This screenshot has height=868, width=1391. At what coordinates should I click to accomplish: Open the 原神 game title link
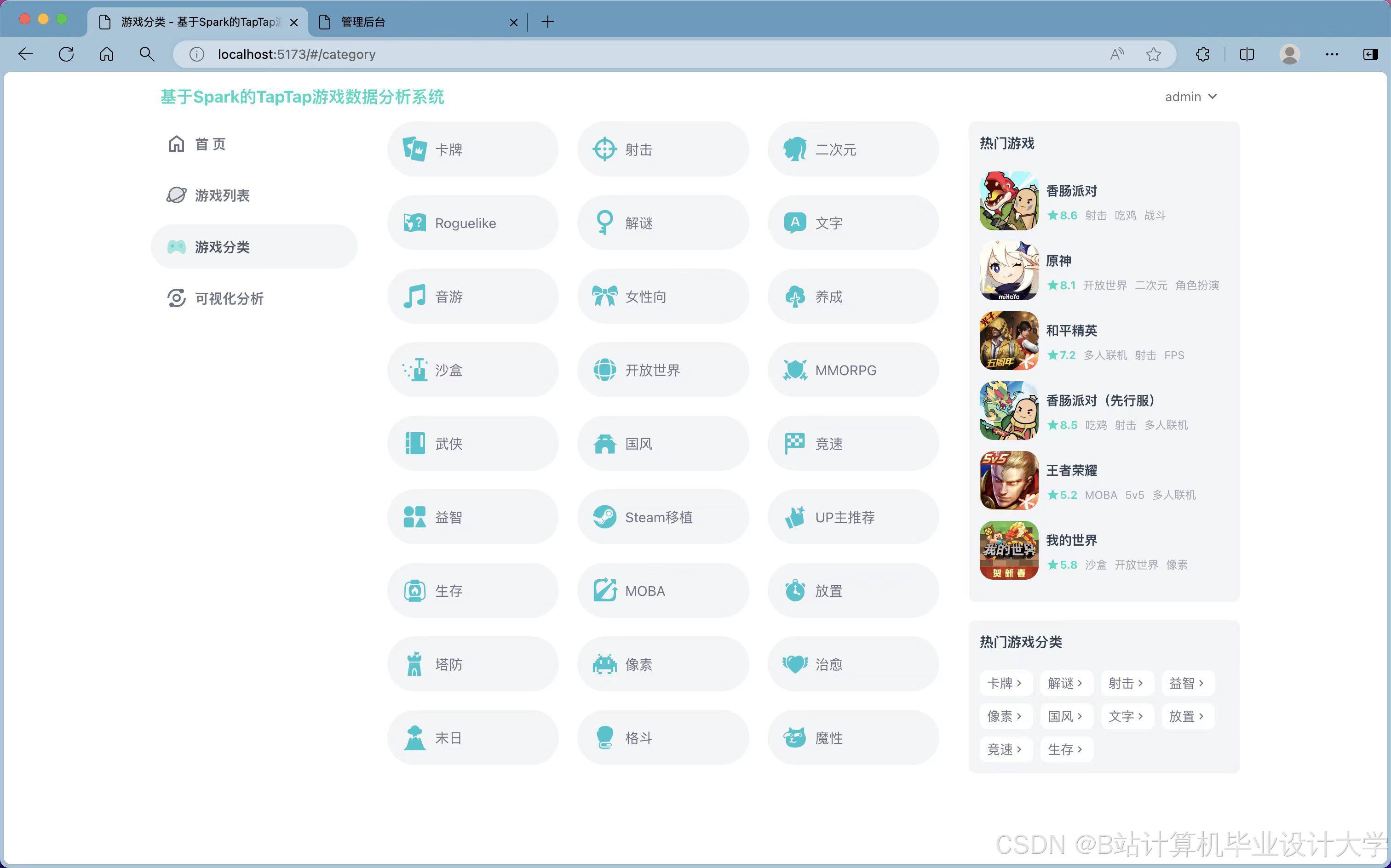click(1058, 261)
